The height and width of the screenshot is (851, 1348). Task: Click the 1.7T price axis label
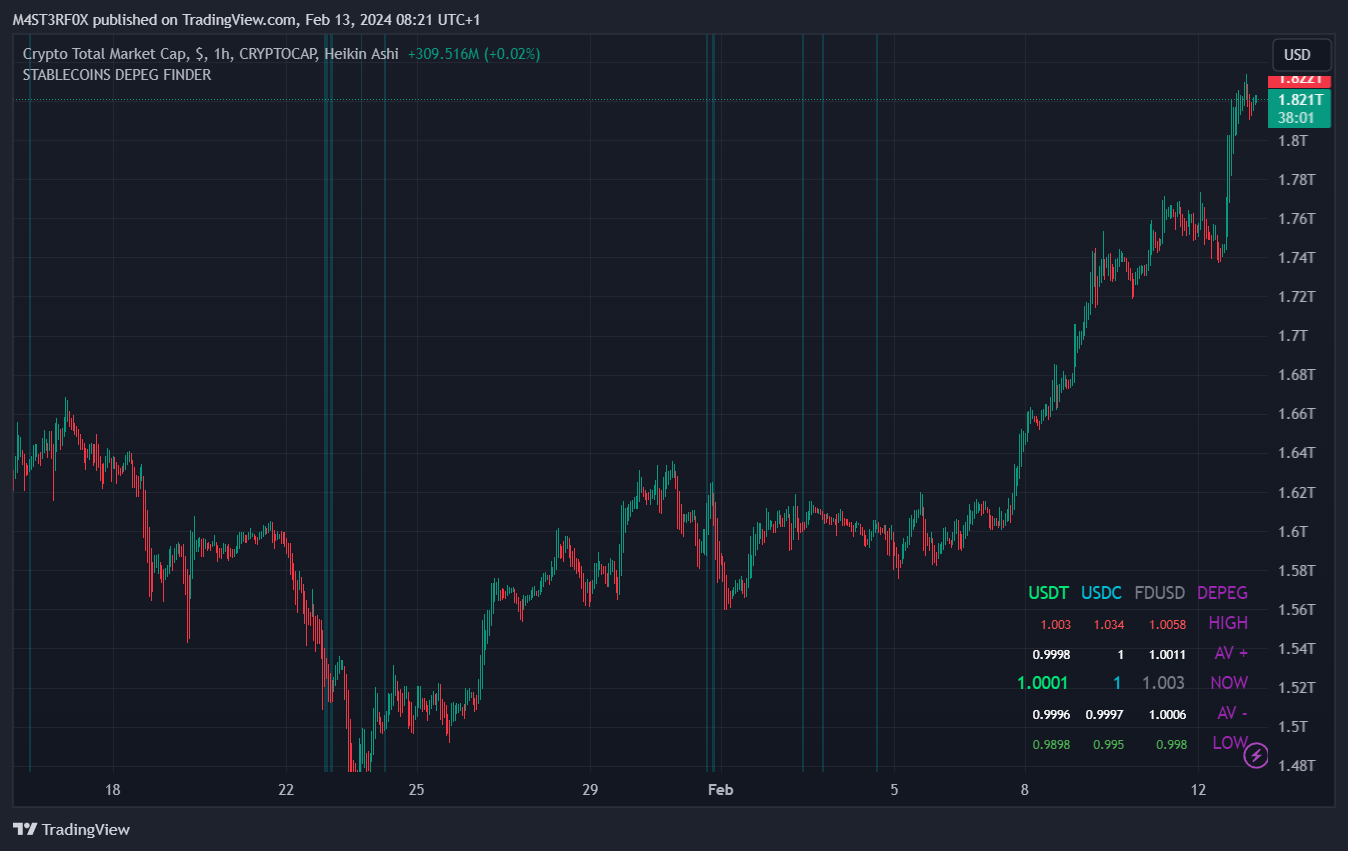tap(1292, 335)
